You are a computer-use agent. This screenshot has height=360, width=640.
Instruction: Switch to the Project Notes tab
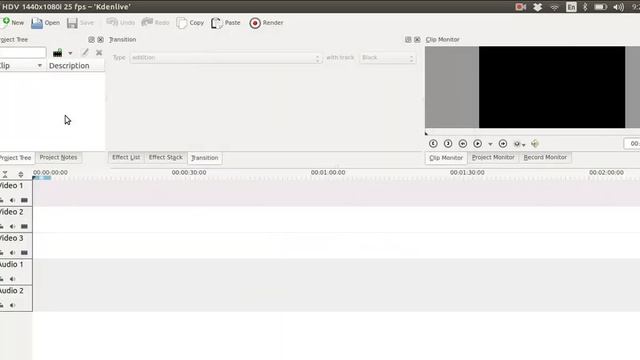click(x=58, y=158)
